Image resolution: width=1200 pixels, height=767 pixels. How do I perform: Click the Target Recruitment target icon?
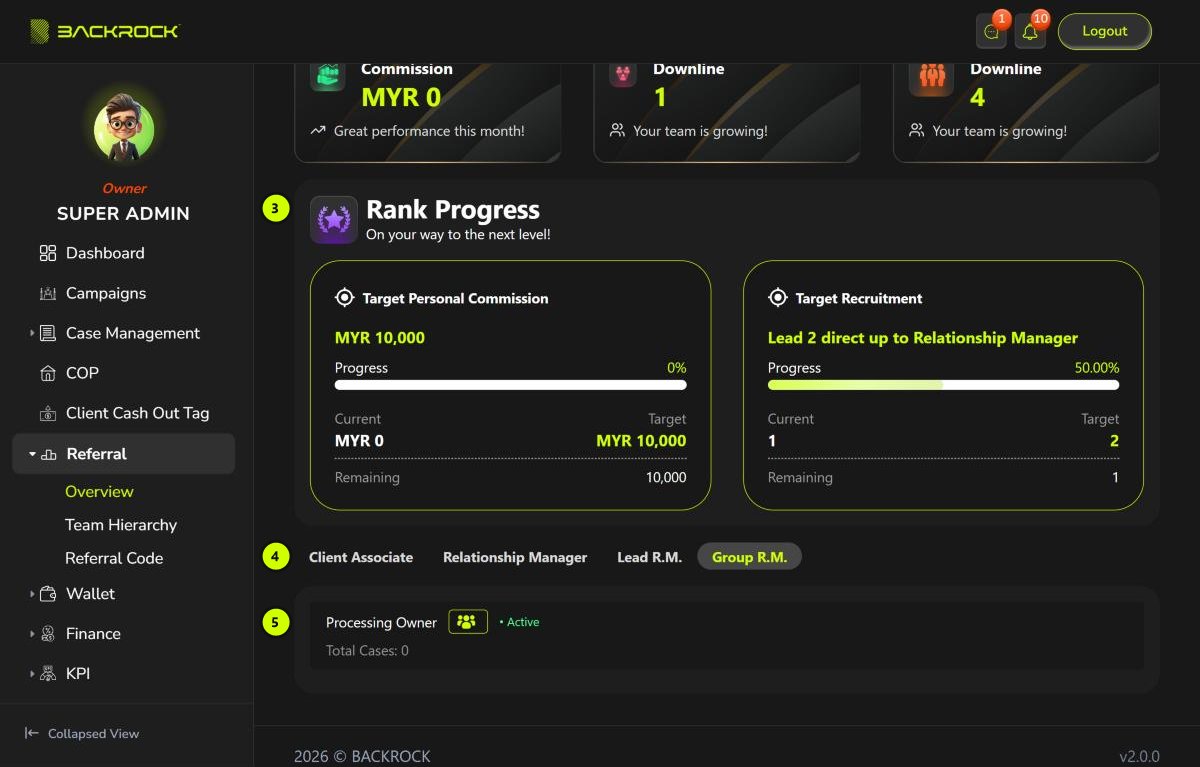coord(777,298)
